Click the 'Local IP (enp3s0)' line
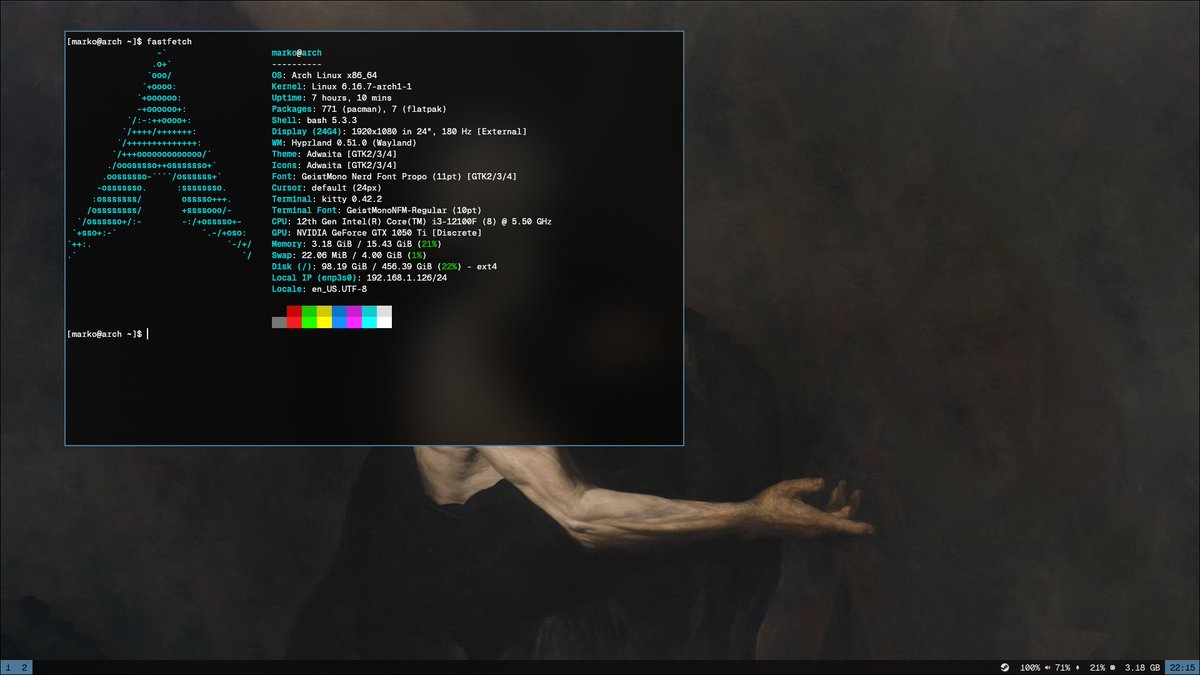This screenshot has height=675, width=1200. pos(359,278)
